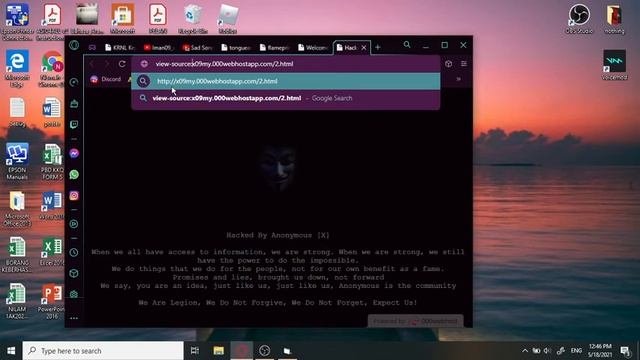Open GX Corner gamepad icon in tab bar
The width and height of the screenshot is (640, 360).
pos(92,47)
